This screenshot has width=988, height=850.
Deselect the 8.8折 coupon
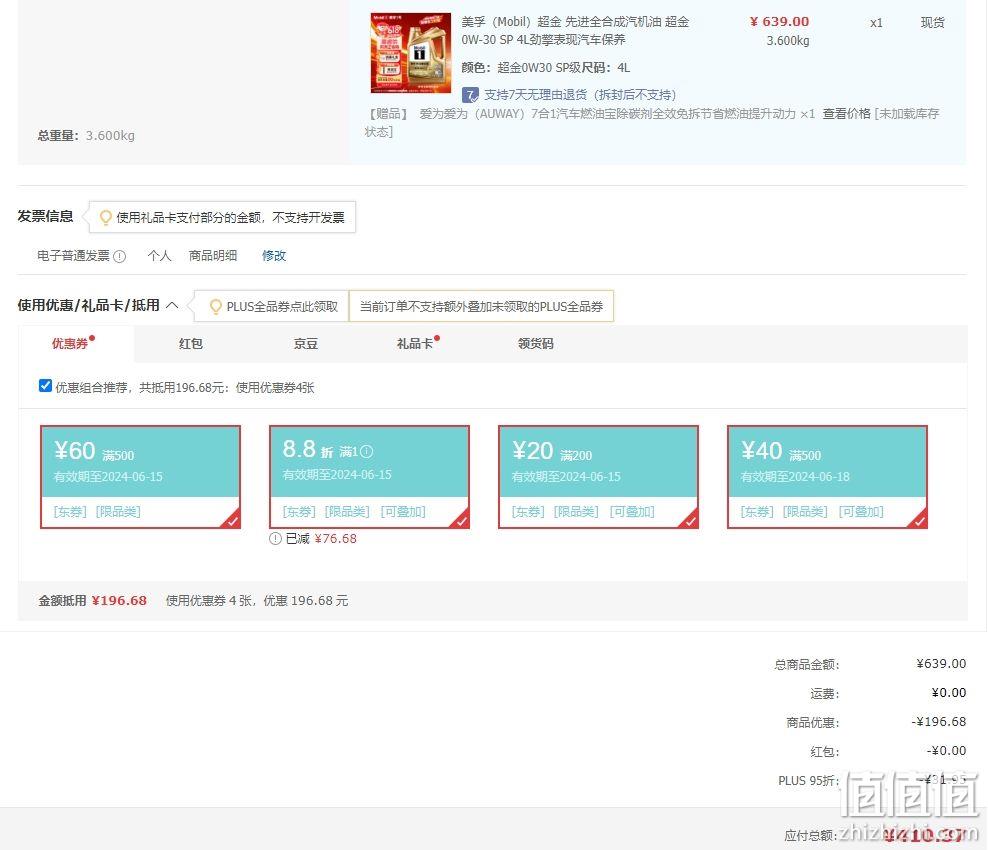tap(369, 477)
